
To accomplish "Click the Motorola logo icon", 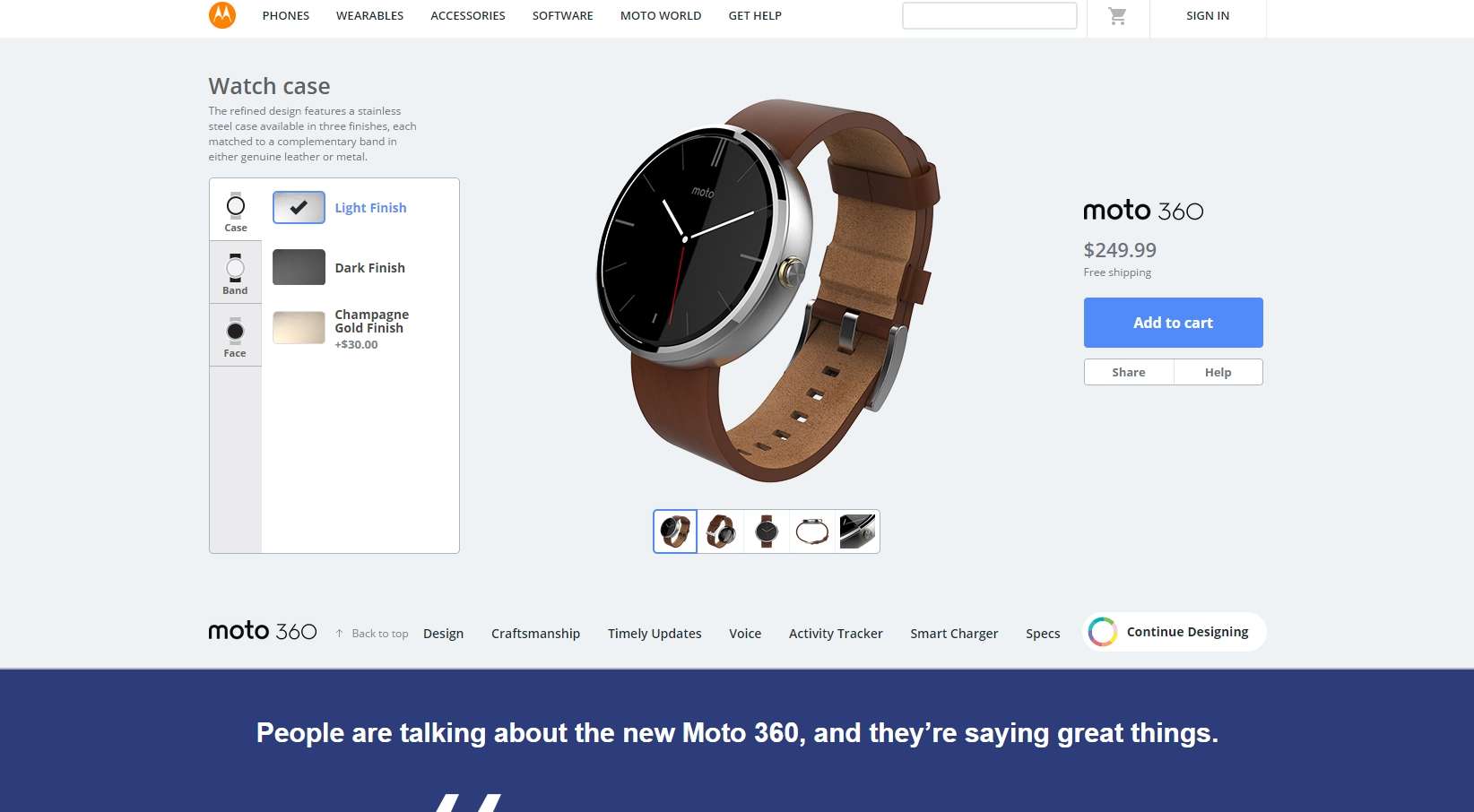I will tap(222, 15).
